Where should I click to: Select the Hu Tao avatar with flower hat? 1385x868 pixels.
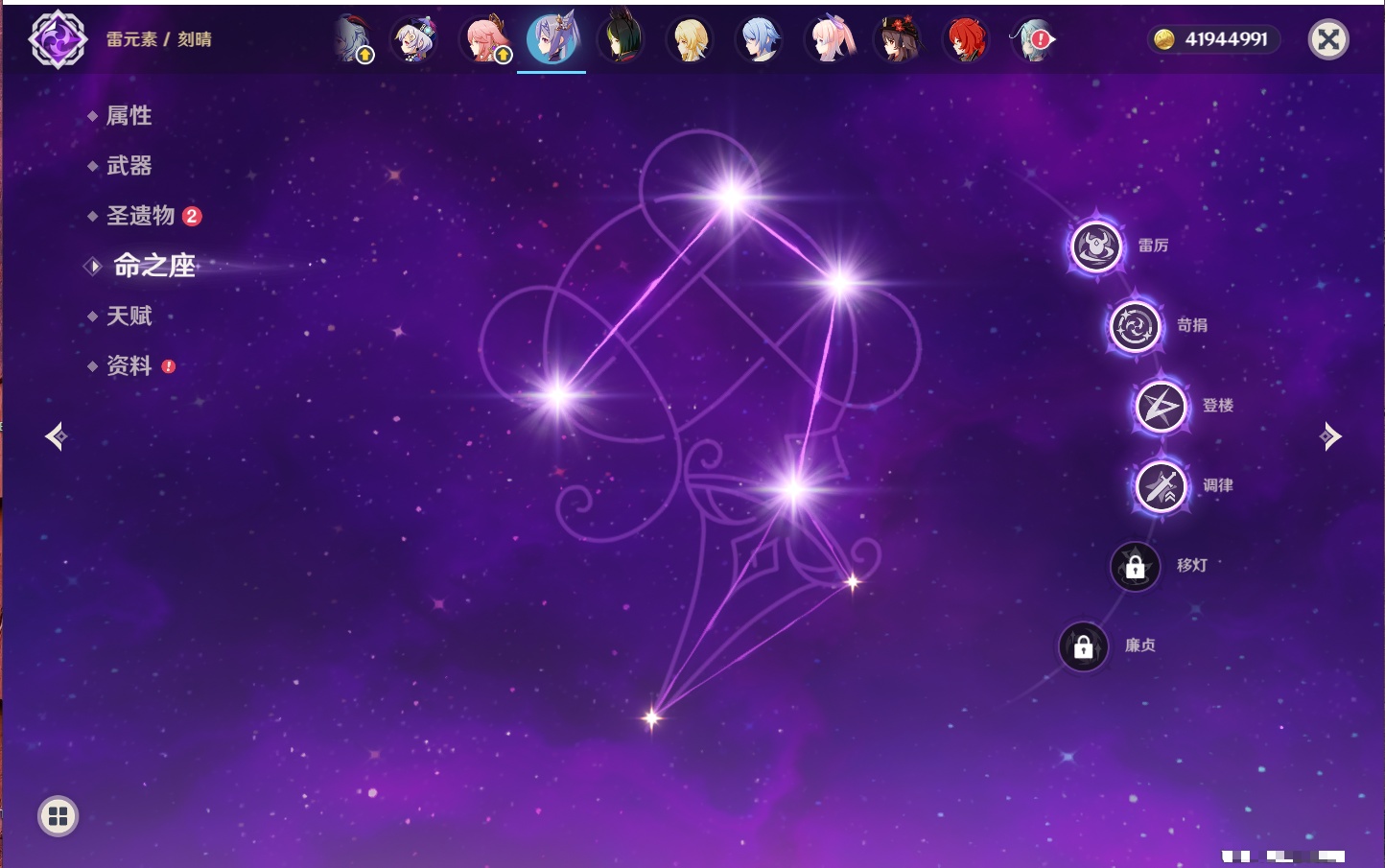click(898, 40)
